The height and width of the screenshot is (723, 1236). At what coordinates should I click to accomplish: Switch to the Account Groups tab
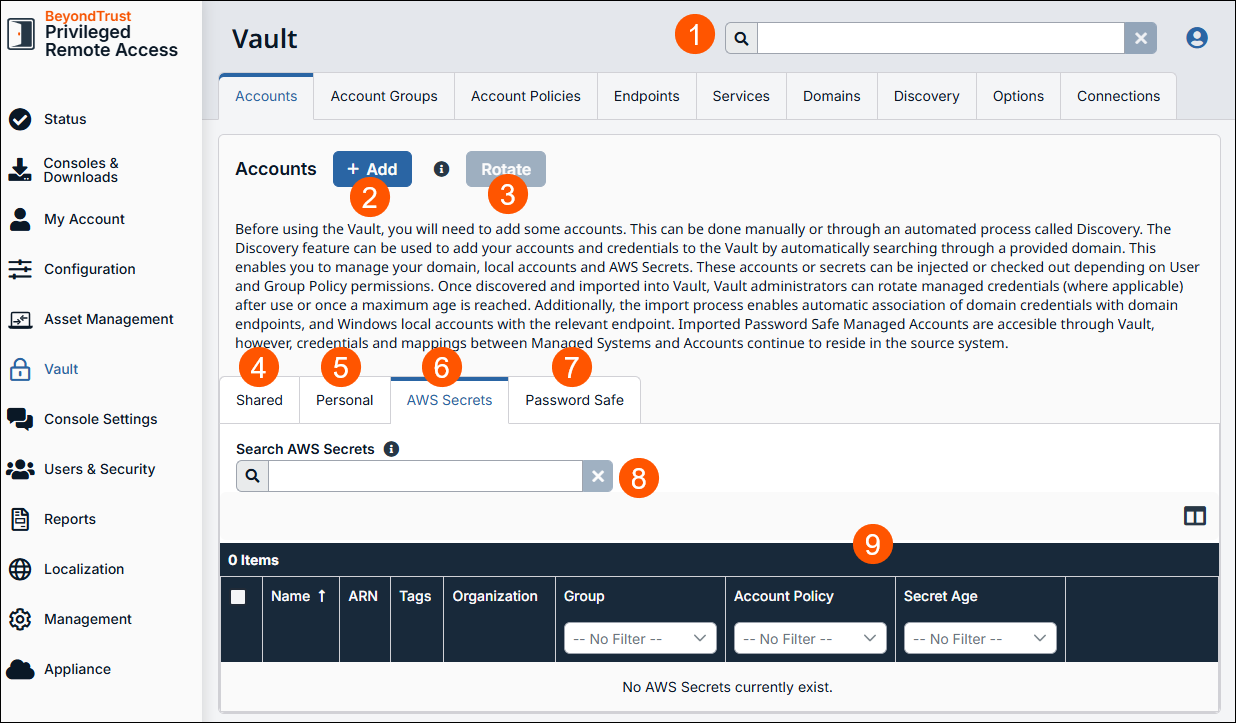tap(383, 96)
